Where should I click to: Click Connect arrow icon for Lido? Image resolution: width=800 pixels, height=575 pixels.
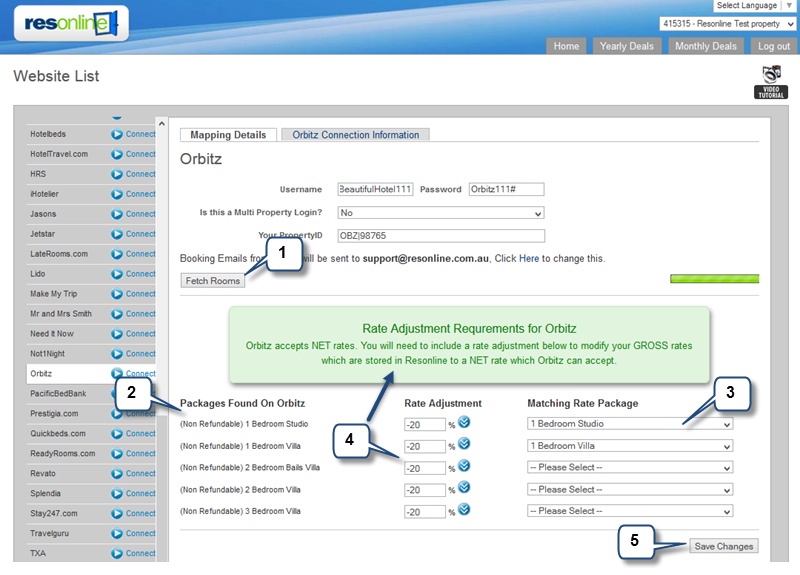(117, 274)
